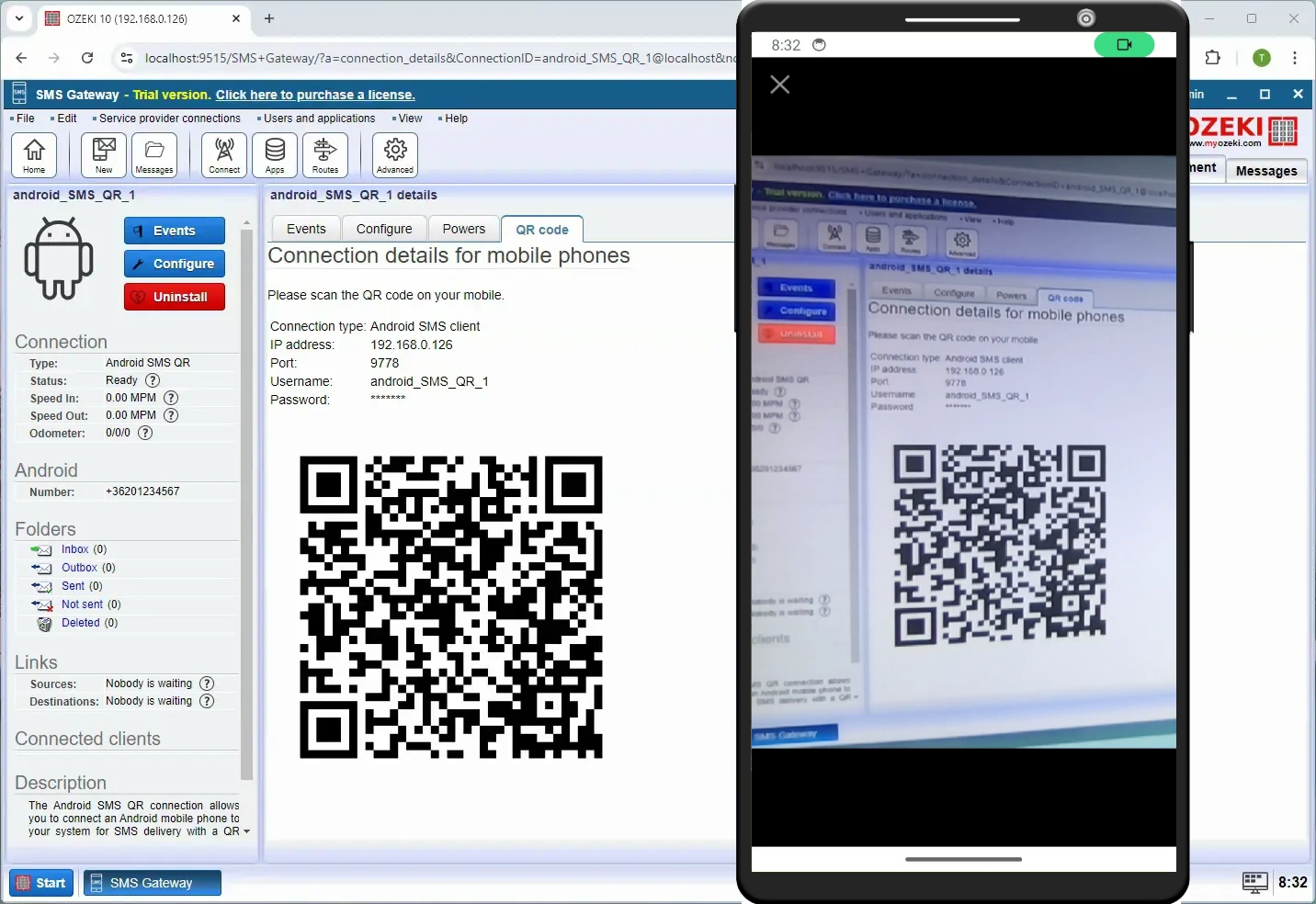The height and width of the screenshot is (904, 1316).
Task: Click the blue Events button
Action: 175,231
